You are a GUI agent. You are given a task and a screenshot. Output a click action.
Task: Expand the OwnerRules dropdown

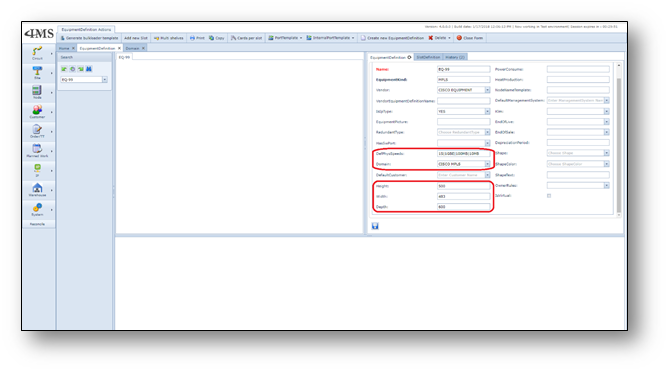click(606, 185)
